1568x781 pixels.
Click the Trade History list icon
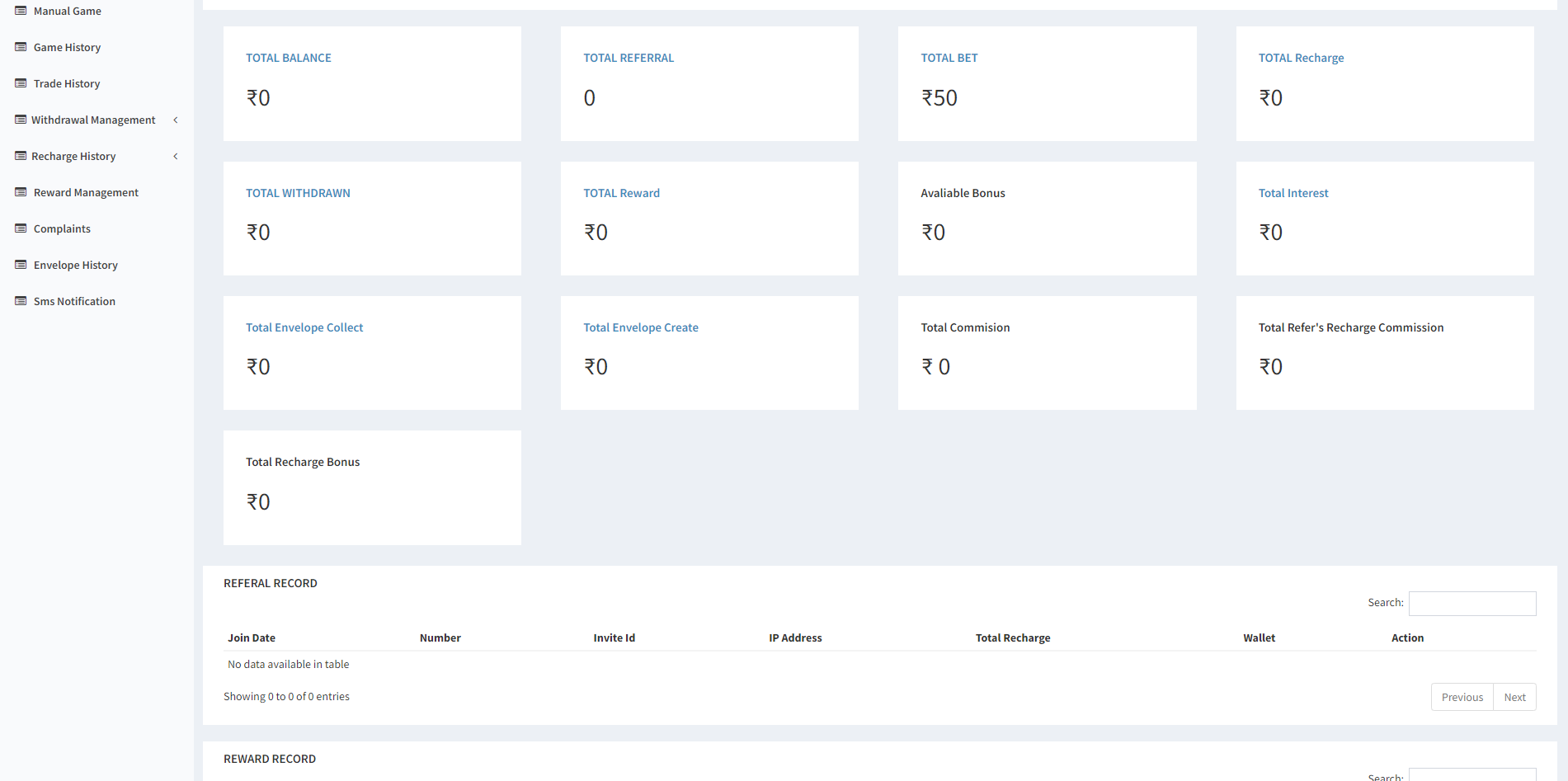point(21,83)
